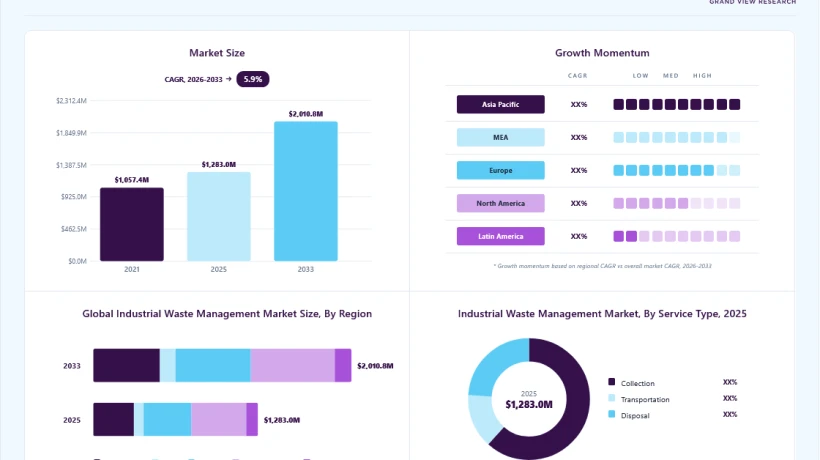Viewport: 820px width, 460px height.
Task: Click the $925.0M y-axis label
Action: pos(74,197)
